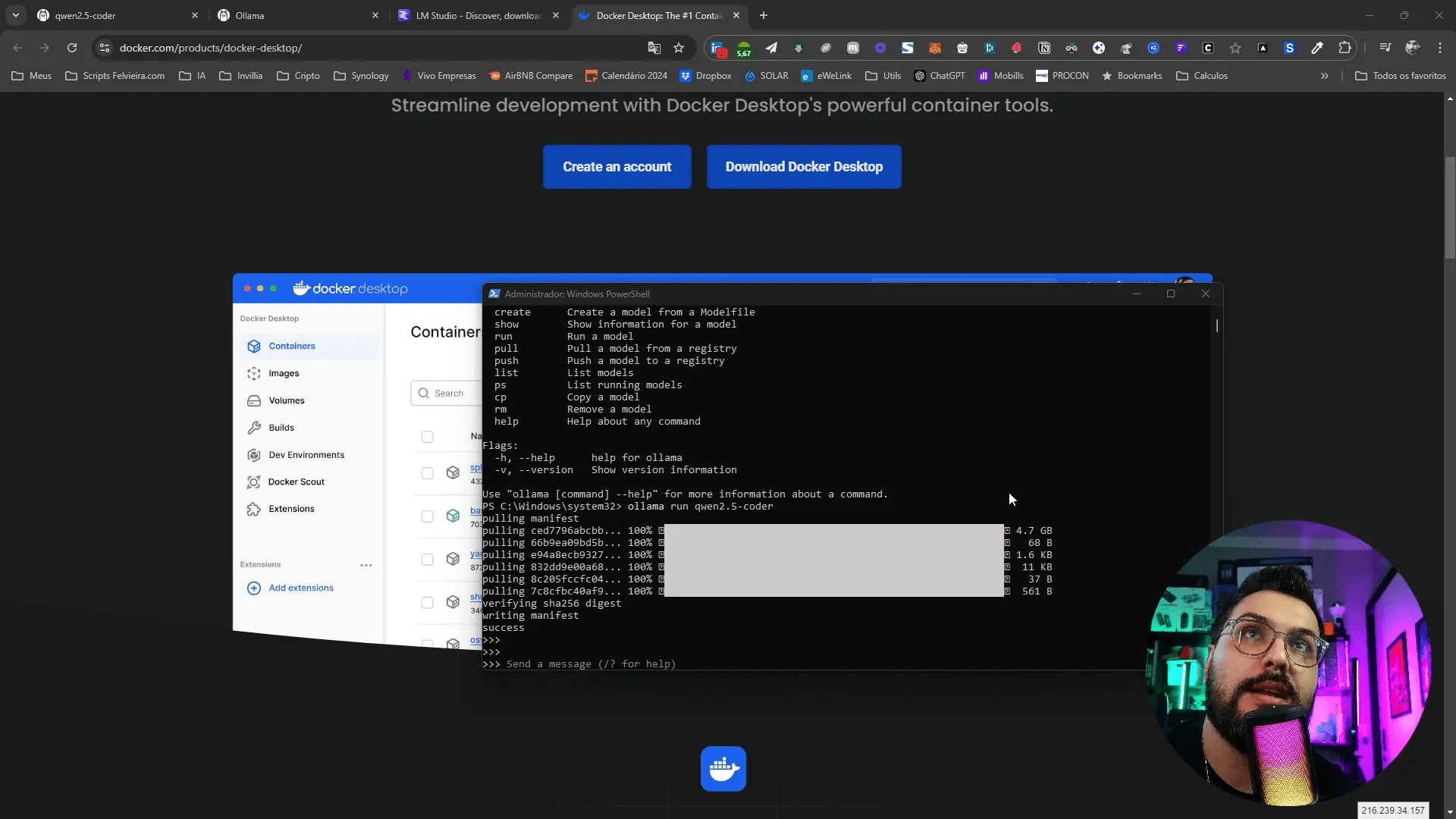This screenshot has height=819, width=1456.
Task: Open the translate page icon in address bar
Action: pos(654,48)
